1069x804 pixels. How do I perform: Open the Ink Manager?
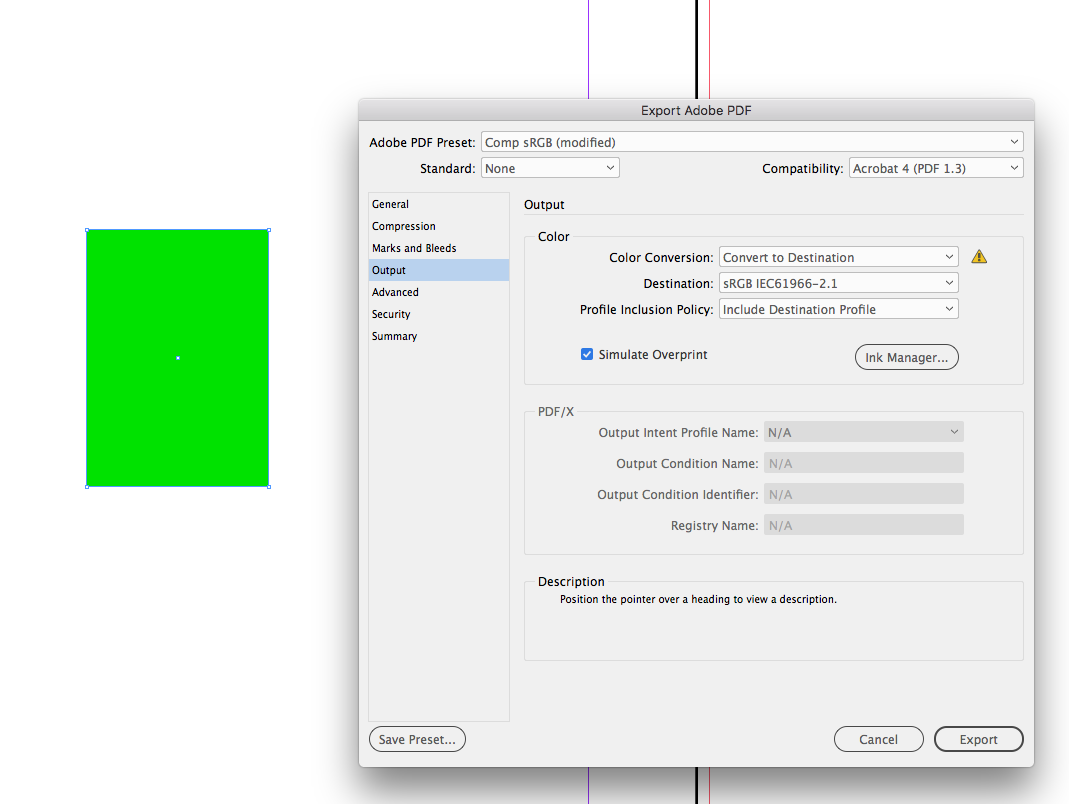pyautogui.click(x=906, y=357)
